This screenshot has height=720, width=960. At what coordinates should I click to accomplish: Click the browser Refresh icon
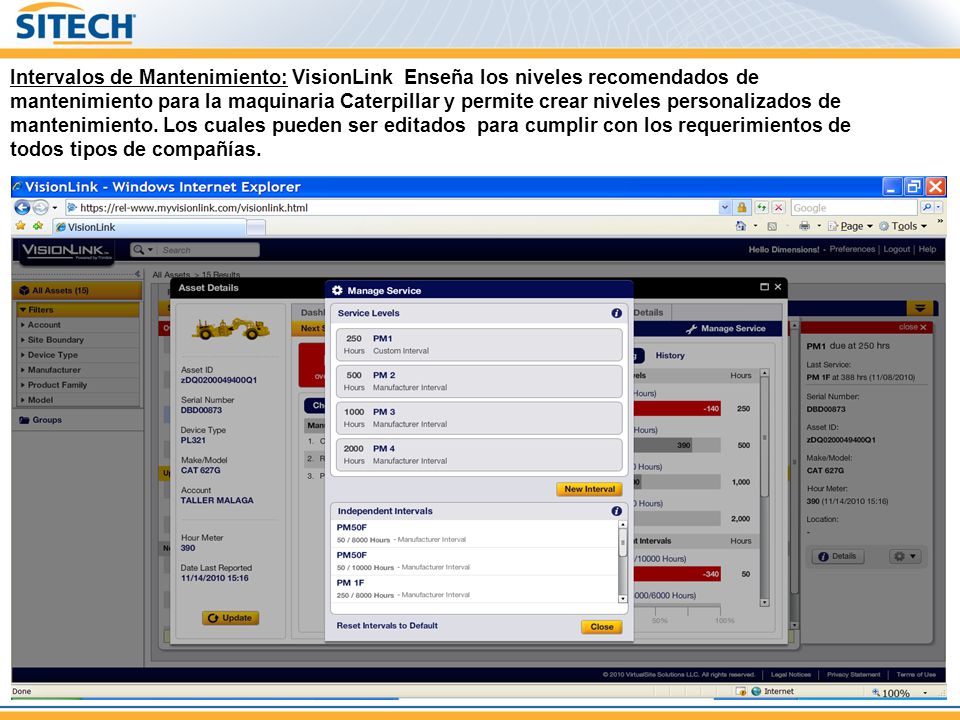(761, 208)
